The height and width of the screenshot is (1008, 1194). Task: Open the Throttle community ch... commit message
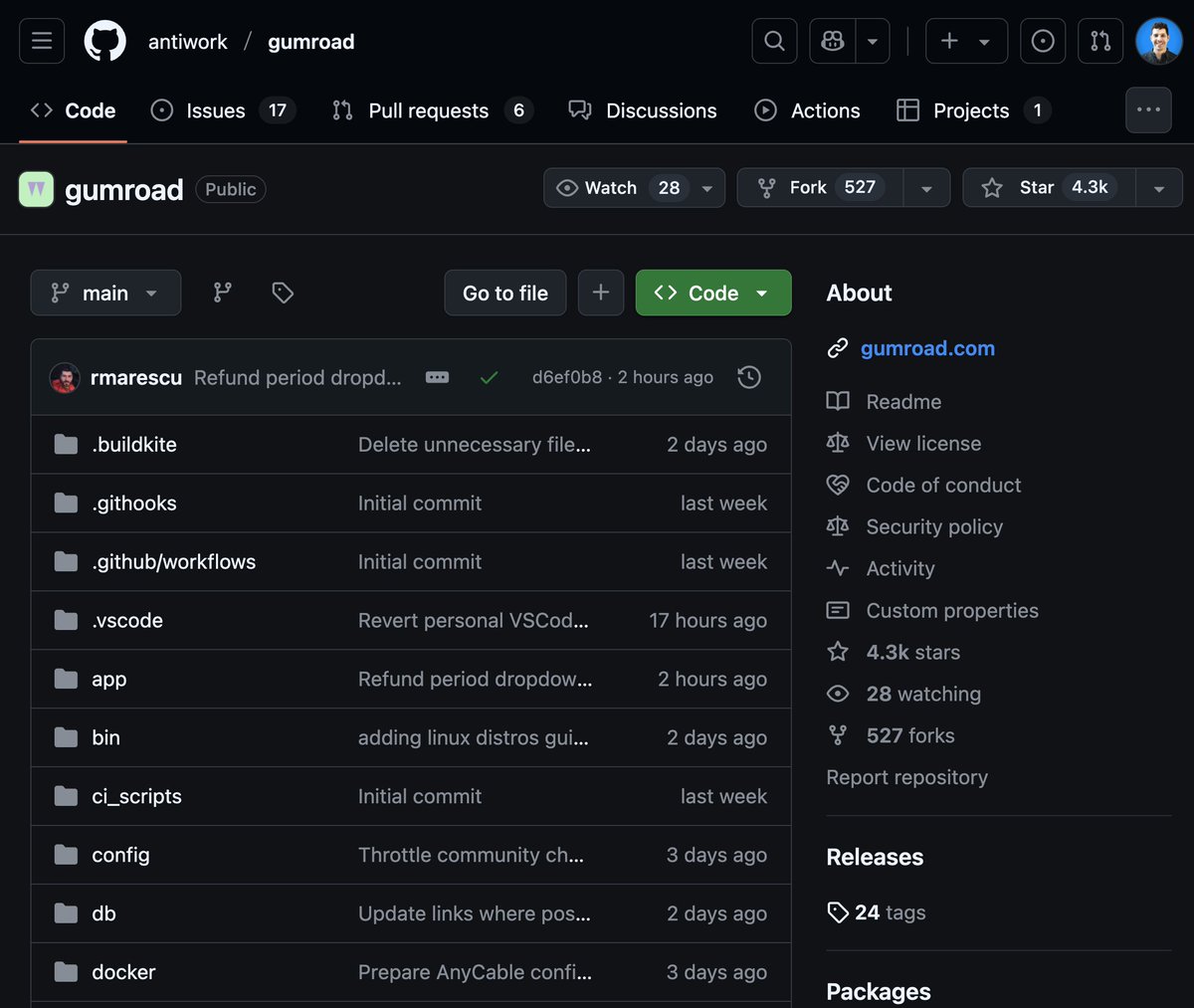(x=471, y=855)
